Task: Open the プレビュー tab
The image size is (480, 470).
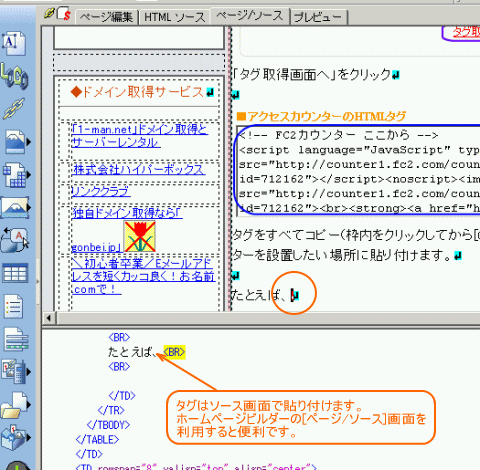Action: [318, 17]
